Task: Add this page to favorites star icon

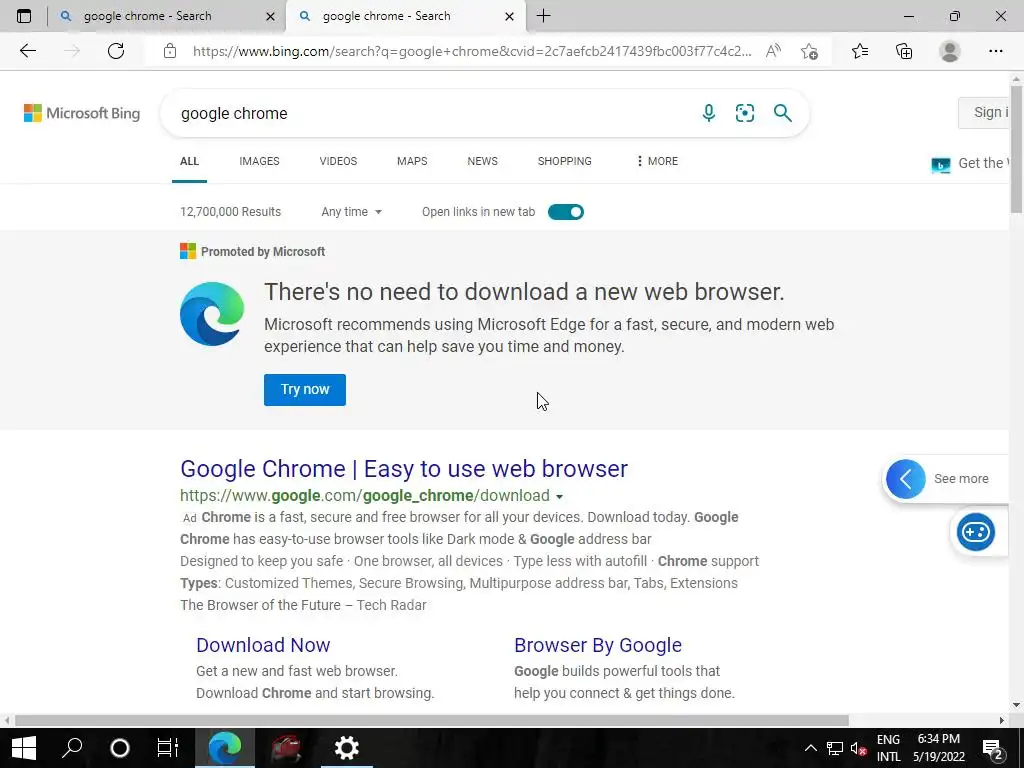Action: pyautogui.click(x=809, y=51)
